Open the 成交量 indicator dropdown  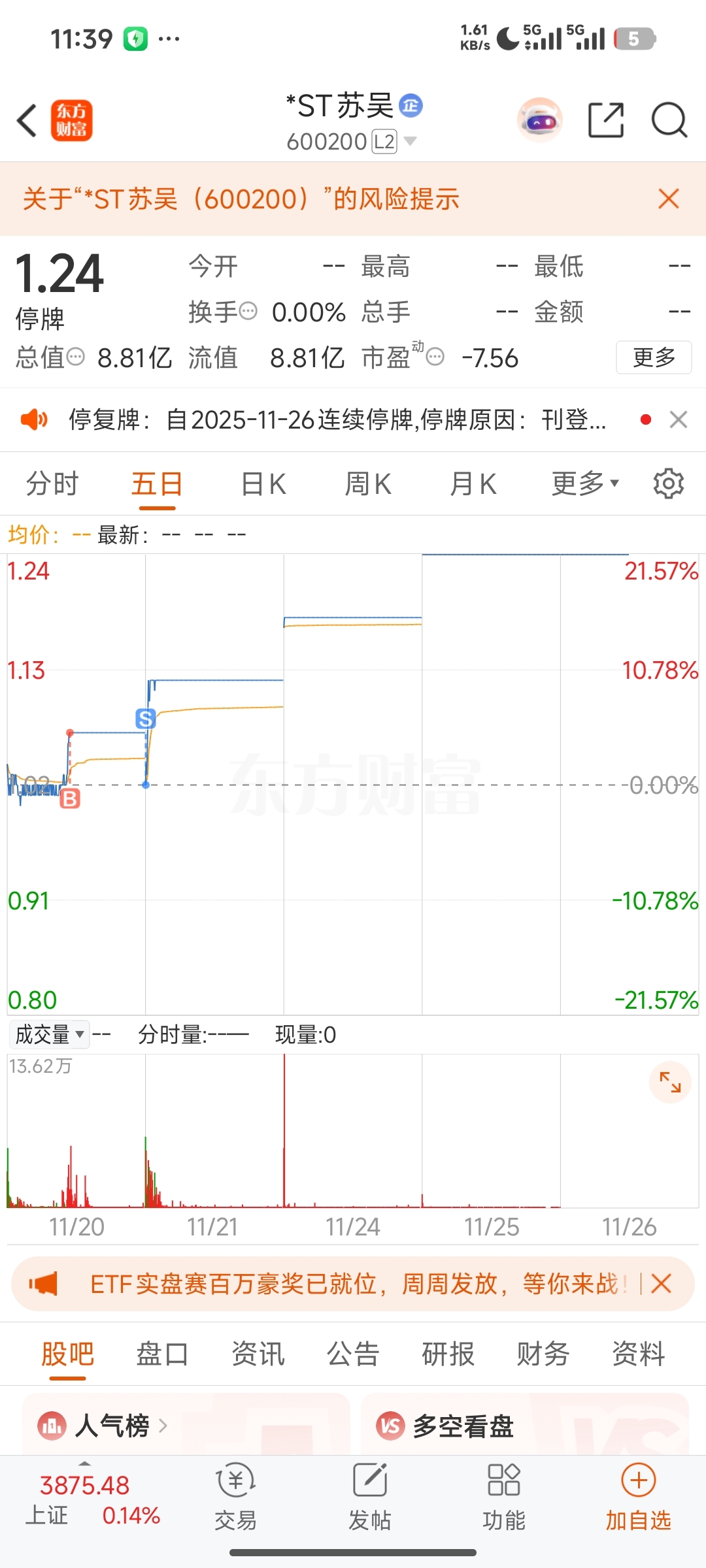point(50,1034)
